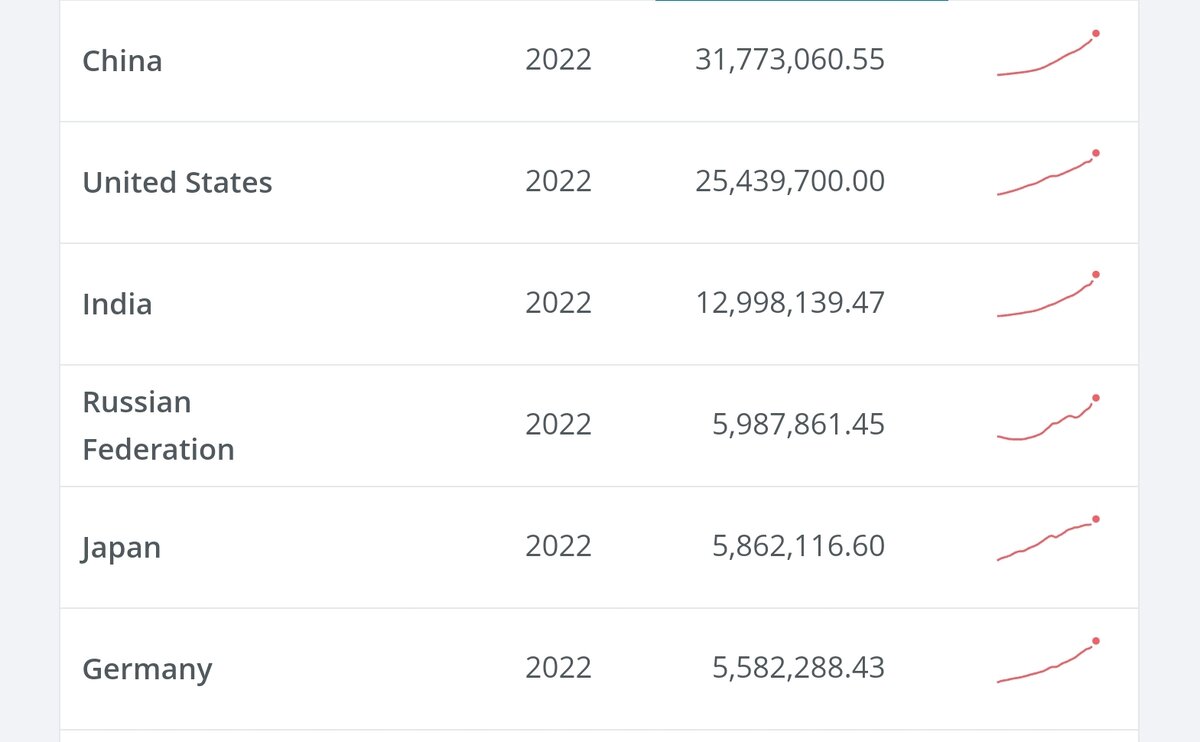This screenshot has width=1200, height=742.
Task: Select the 2022 year in Germany's row
Action: [x=558, y=668]
